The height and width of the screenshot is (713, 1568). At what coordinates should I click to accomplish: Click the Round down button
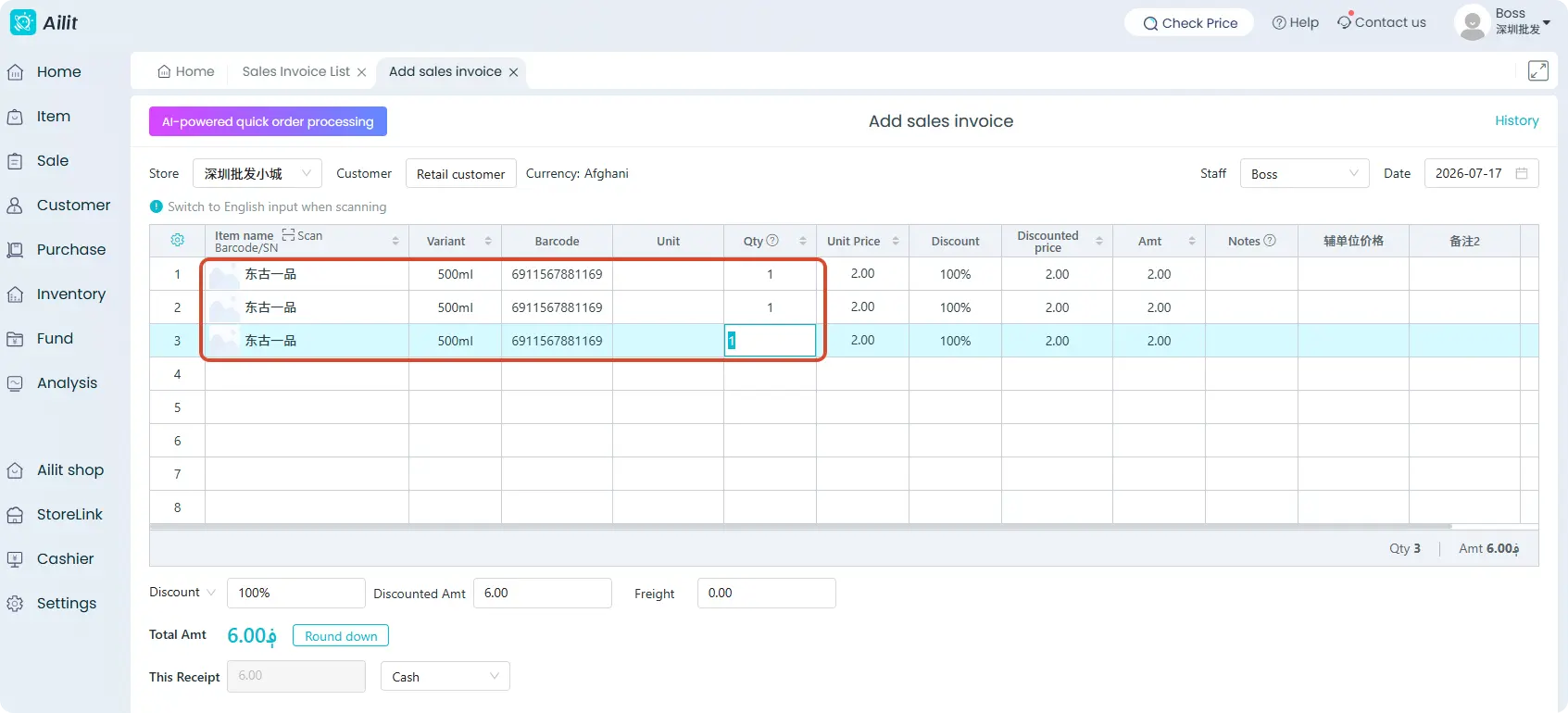tap(341, 636)
